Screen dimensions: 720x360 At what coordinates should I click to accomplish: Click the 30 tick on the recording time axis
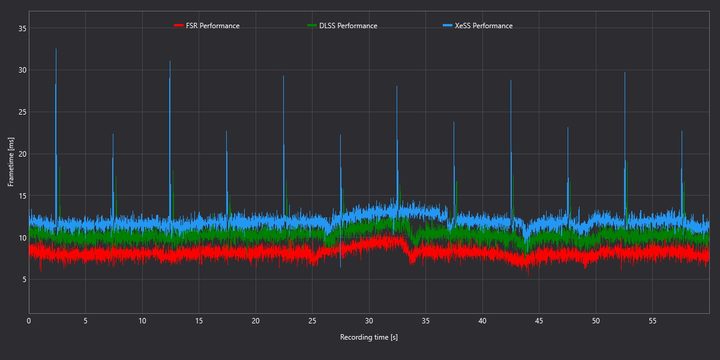369,321
